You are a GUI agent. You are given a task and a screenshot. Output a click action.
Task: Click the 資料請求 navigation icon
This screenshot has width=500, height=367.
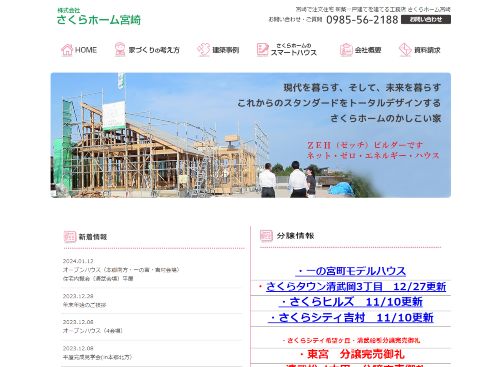[405, 50]
